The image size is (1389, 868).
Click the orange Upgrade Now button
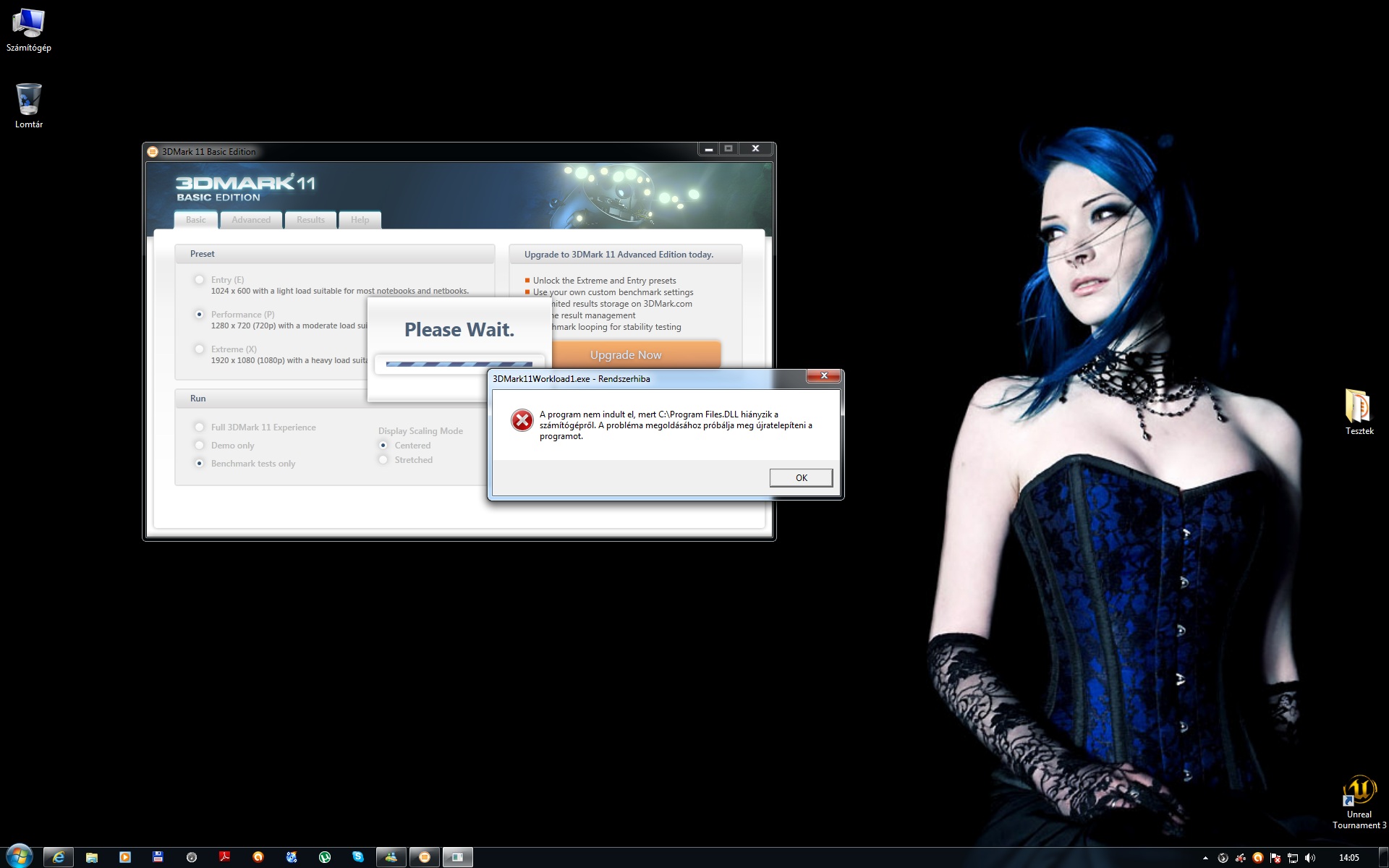[626, 354]
